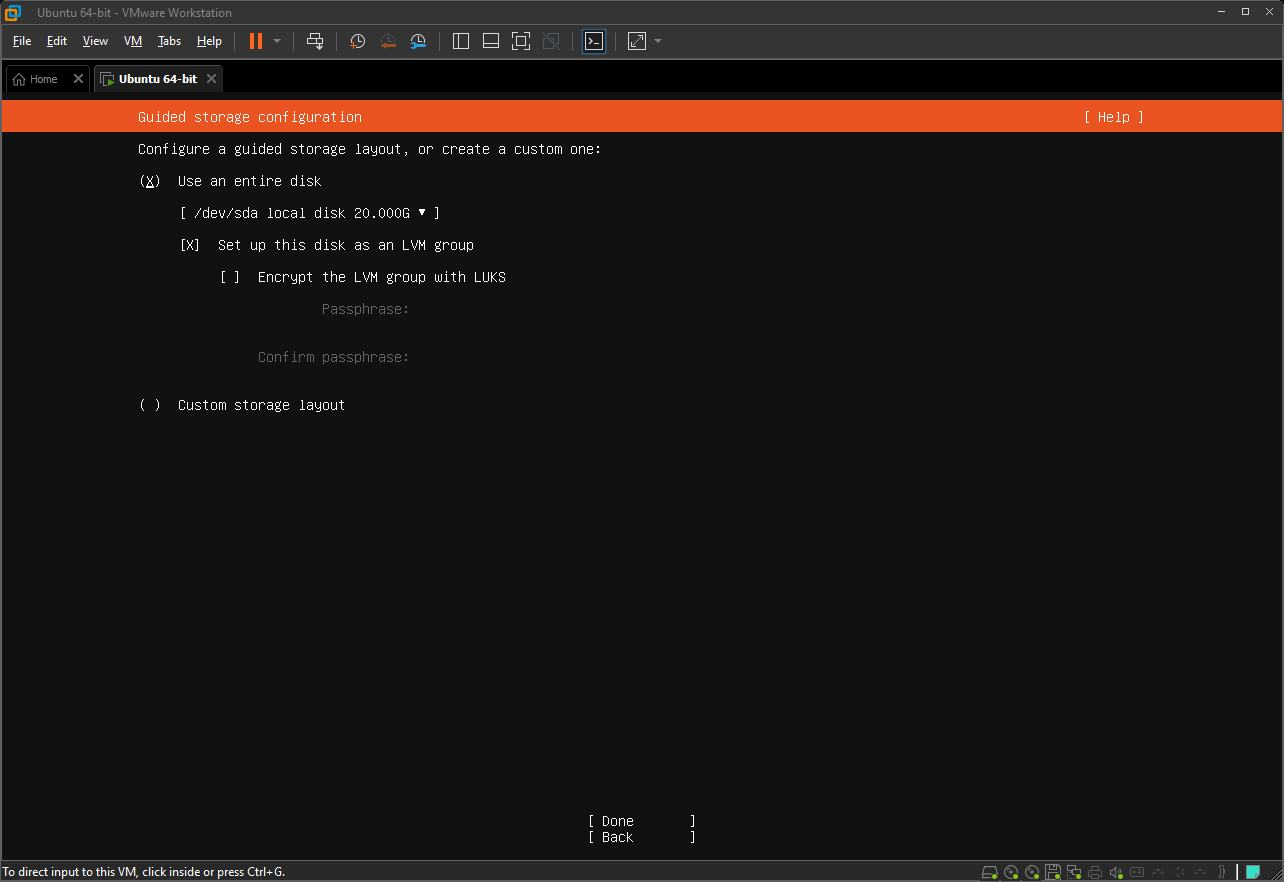Expand the power options arrow beside Pause
Image resolution: width=1284 pixels, height=882 pixels.
pos(277,41)
